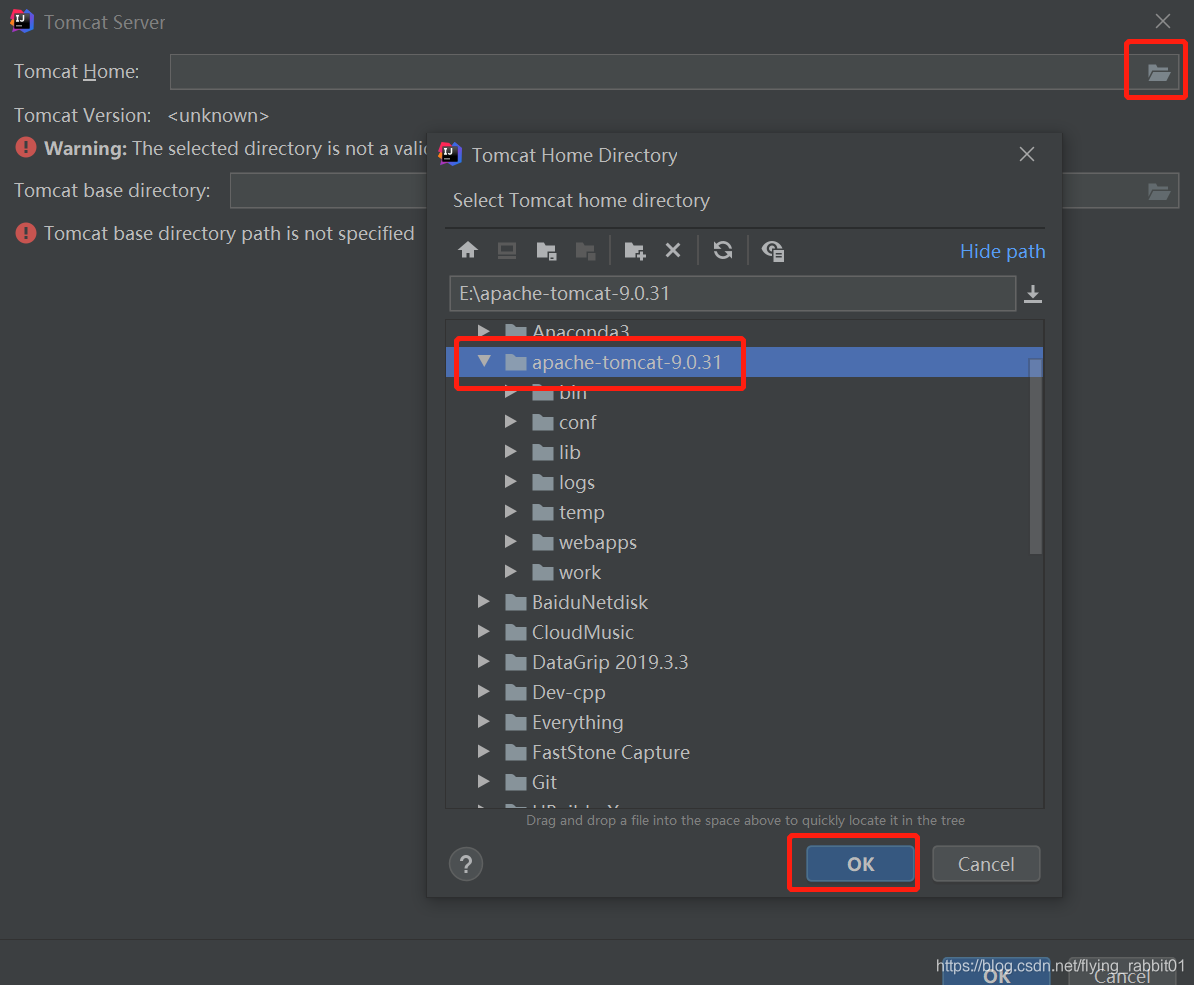This screenshot has width=1194, height=985.
Task: Close the Tomcat Server window
Action: click(x=1162, y=21)
